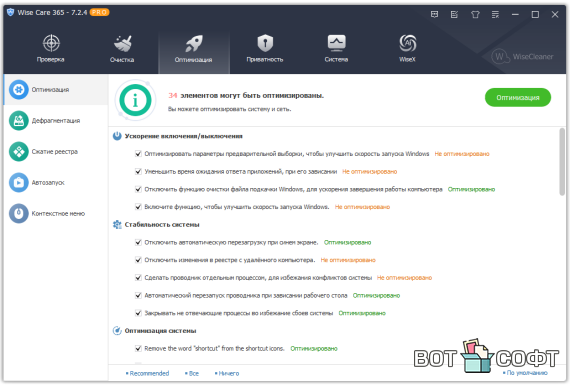Click 'Стабильность системы' section heading
This screenshot has height=386, width=570.
point(162,225)
